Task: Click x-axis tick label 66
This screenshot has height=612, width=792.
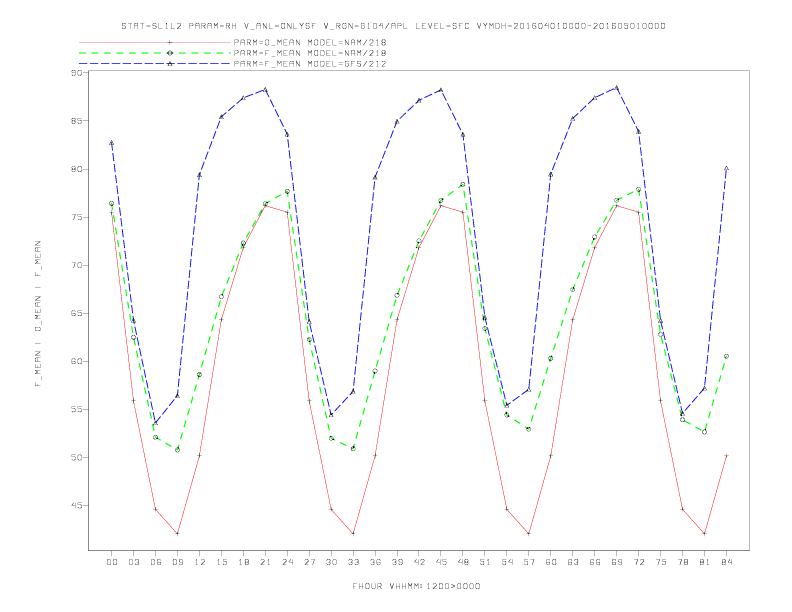Action: (x=595, y=562)
